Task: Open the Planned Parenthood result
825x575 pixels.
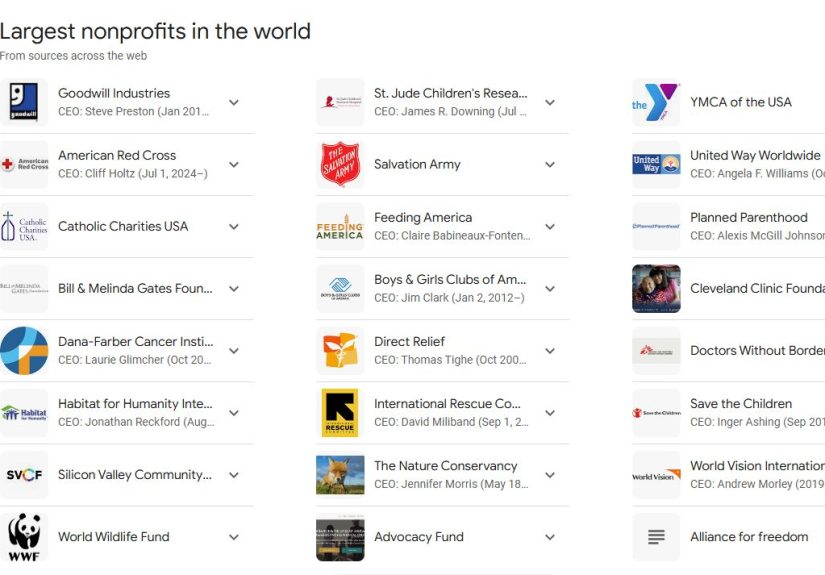Action: click(749, 218)
